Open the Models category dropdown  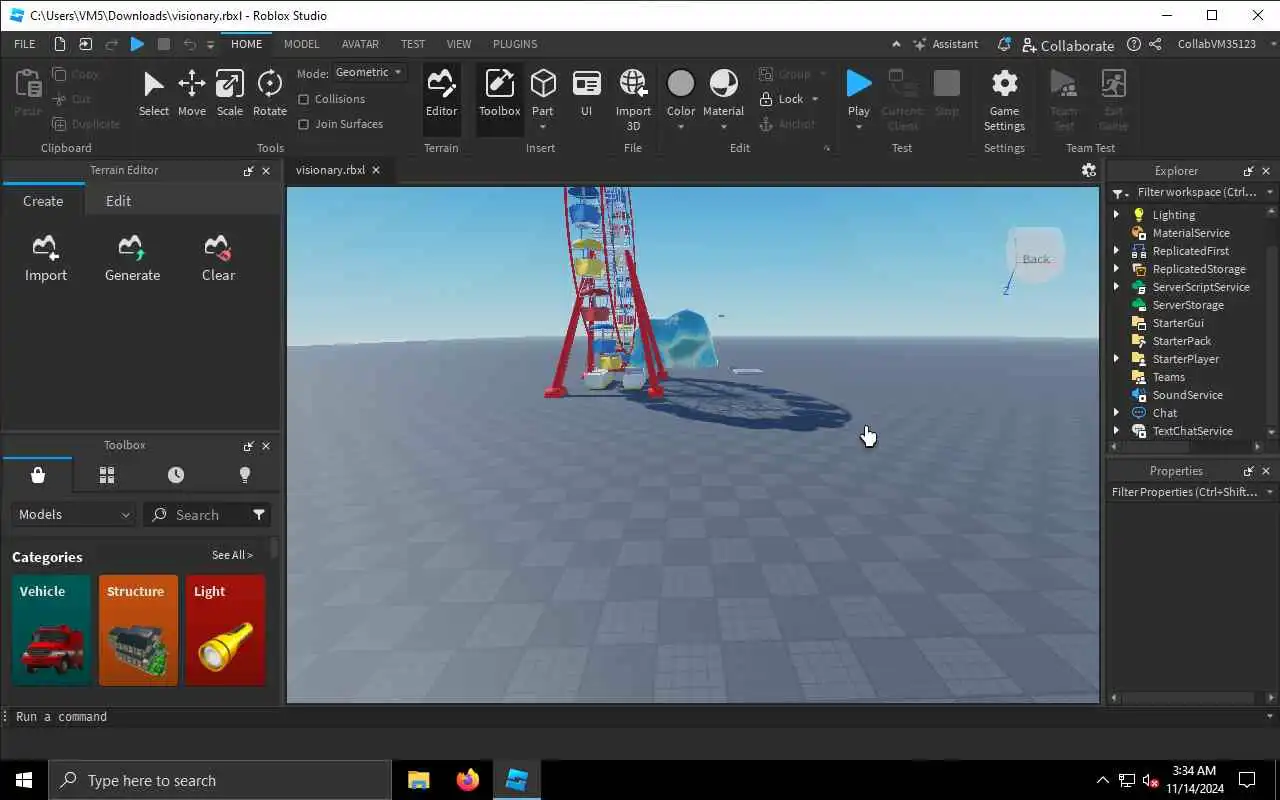tap(74, 514)
